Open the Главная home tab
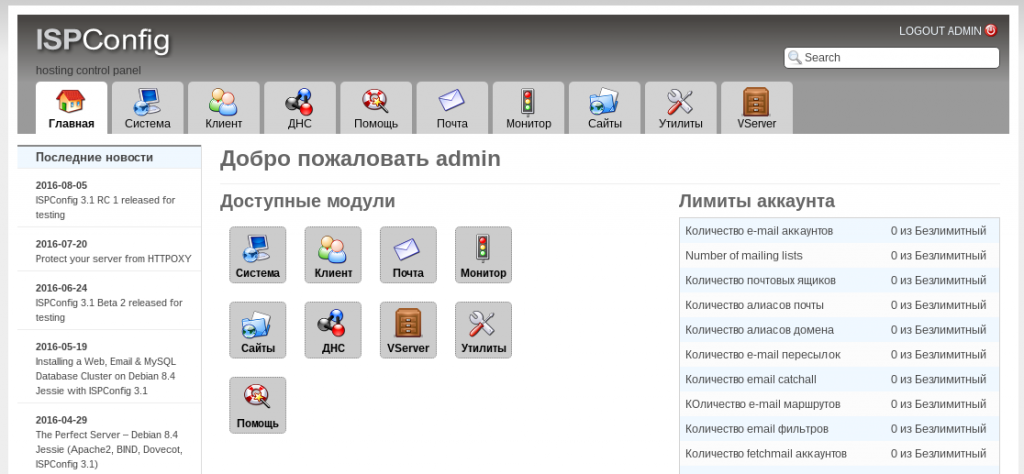The image size is (1024, 474). [x=71, y=108]
